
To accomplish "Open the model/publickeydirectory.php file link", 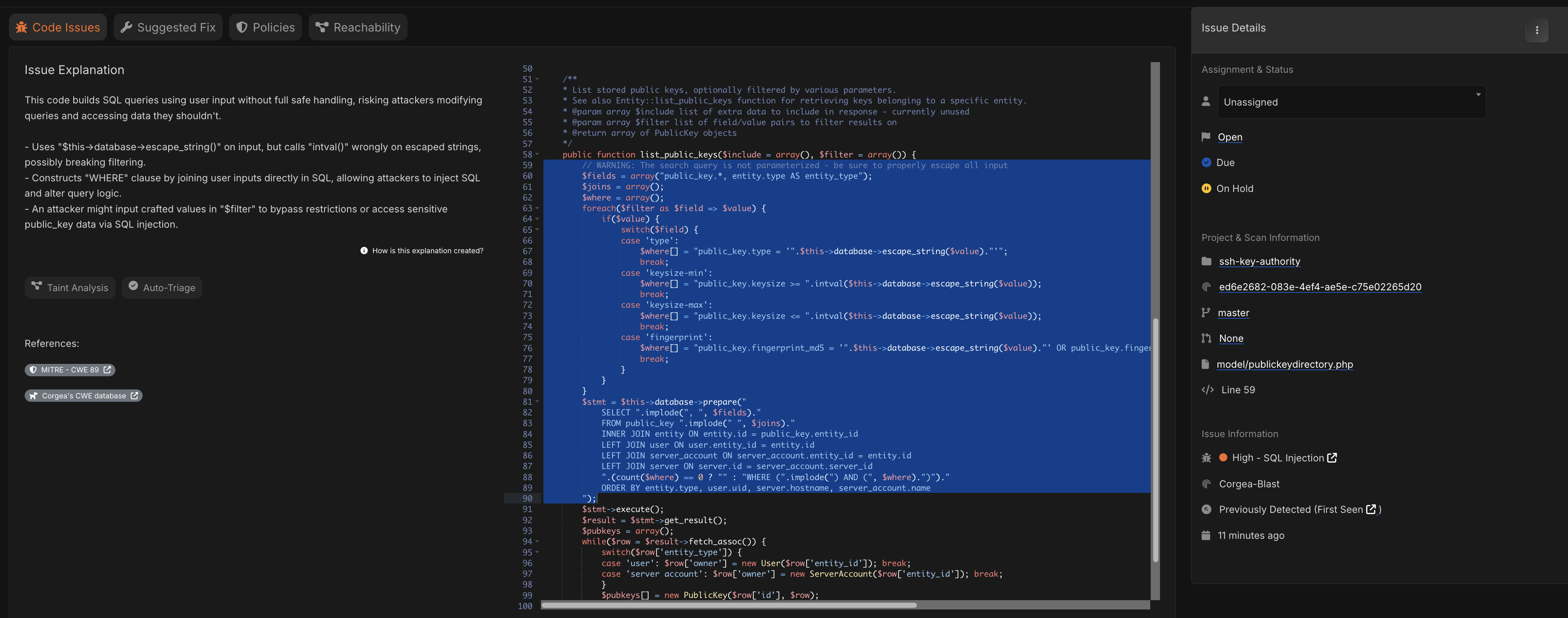I will (x=1284, y=364).
